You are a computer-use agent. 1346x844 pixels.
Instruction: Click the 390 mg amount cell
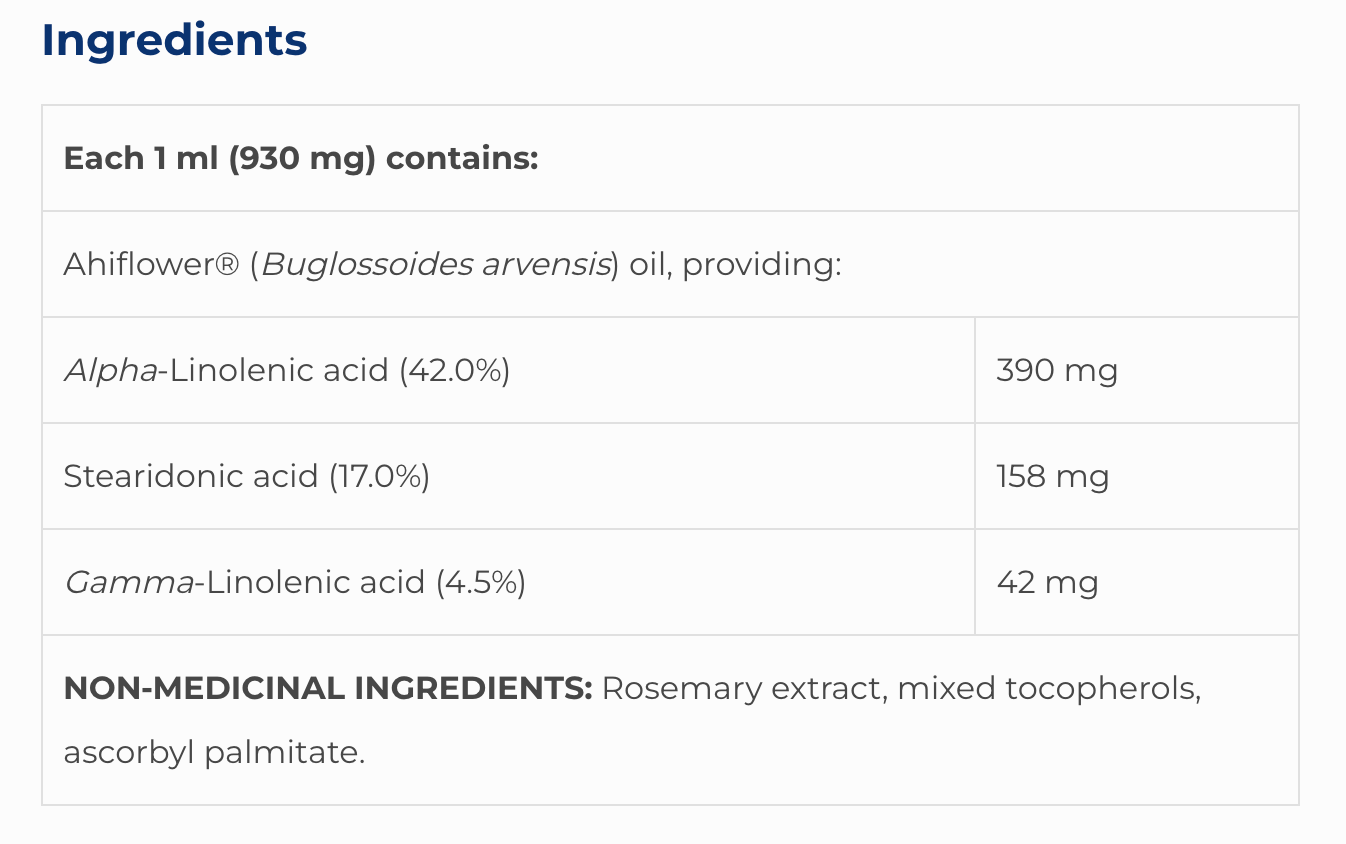coord(1057,371)
